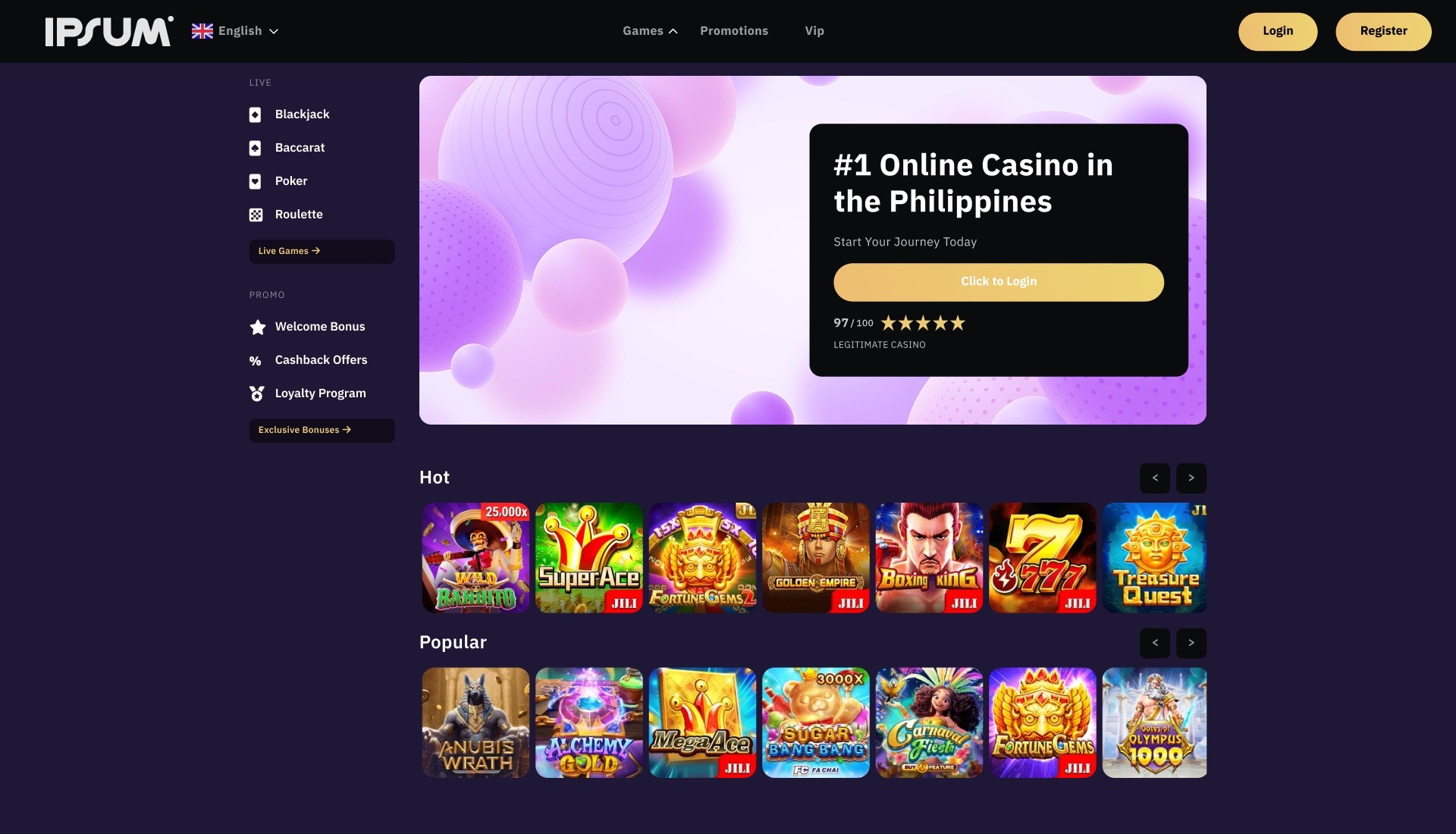1456x834 pixels.
Task: Click the Poker heart card icon
Action: point(256,181)
